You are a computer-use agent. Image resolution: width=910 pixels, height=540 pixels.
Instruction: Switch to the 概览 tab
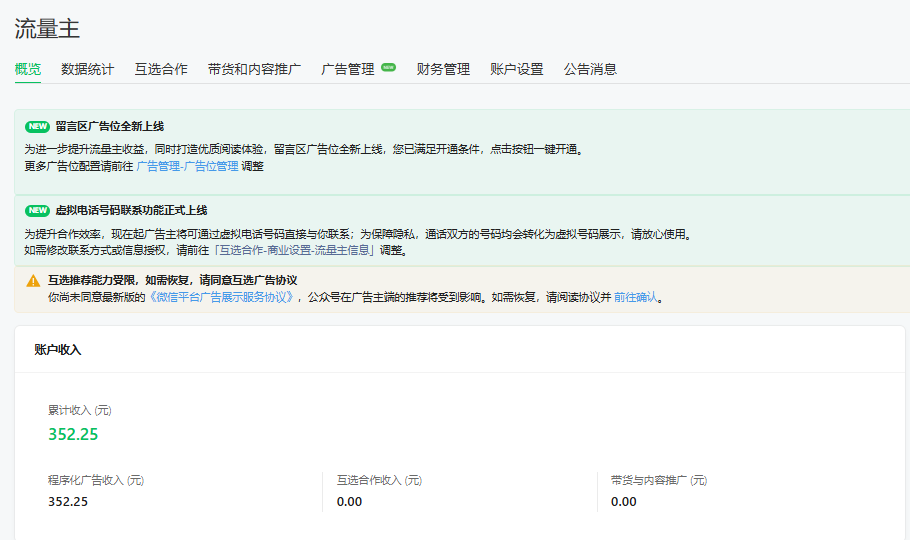(28, 69)
